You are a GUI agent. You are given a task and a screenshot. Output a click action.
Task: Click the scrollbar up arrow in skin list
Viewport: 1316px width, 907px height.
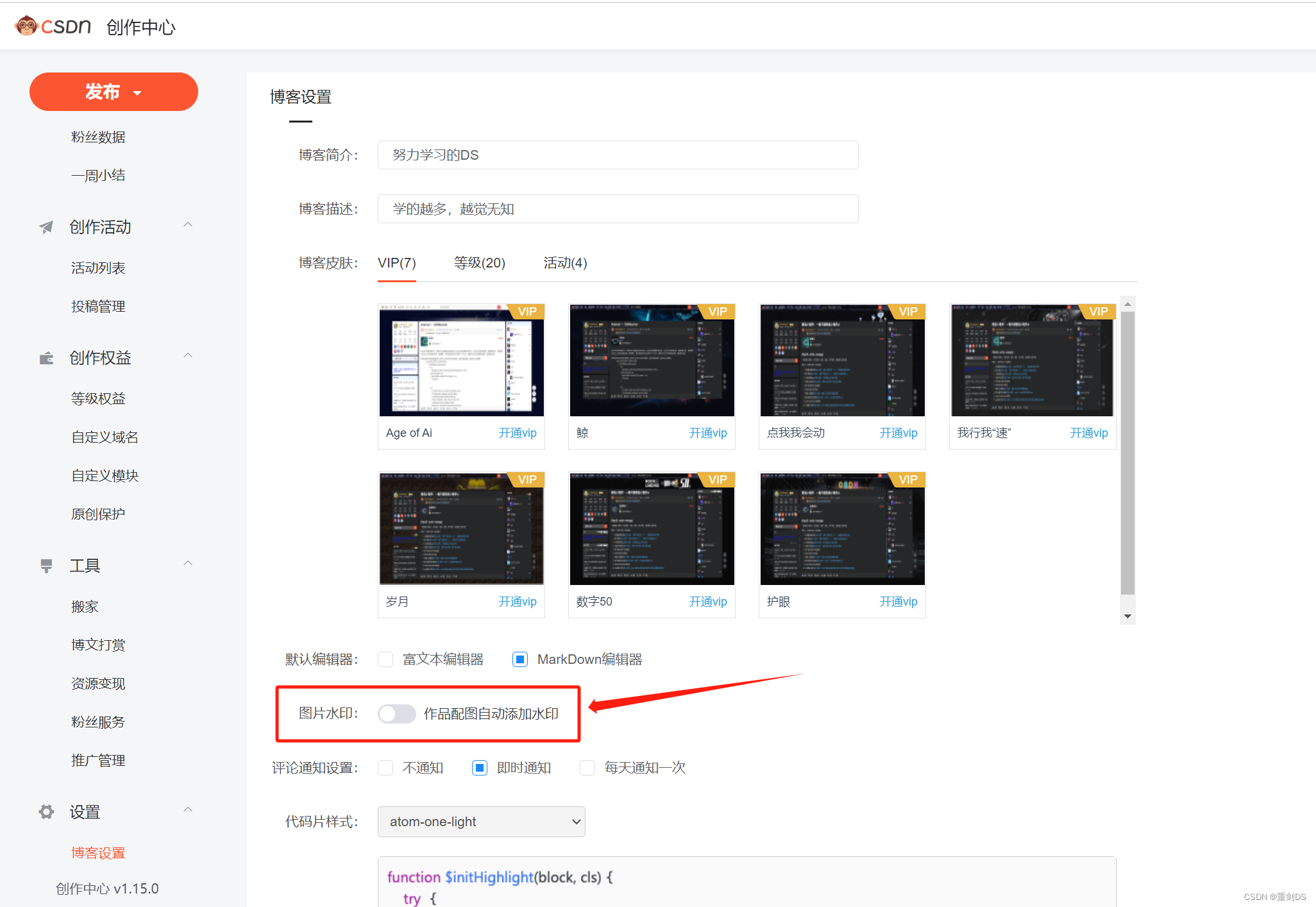(x=1127, y=304)
